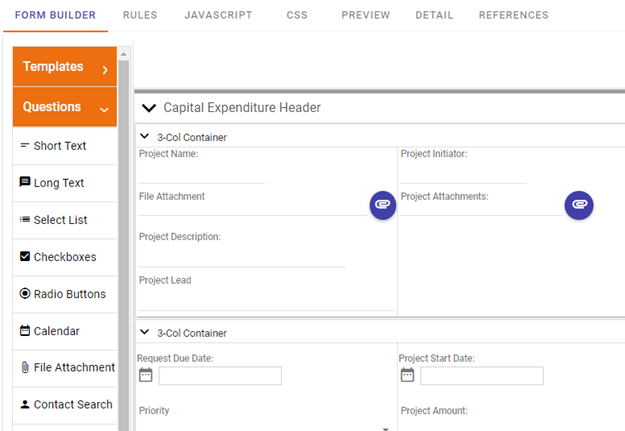Open the Project Start Date calendar picker

[x=407, y=375]
